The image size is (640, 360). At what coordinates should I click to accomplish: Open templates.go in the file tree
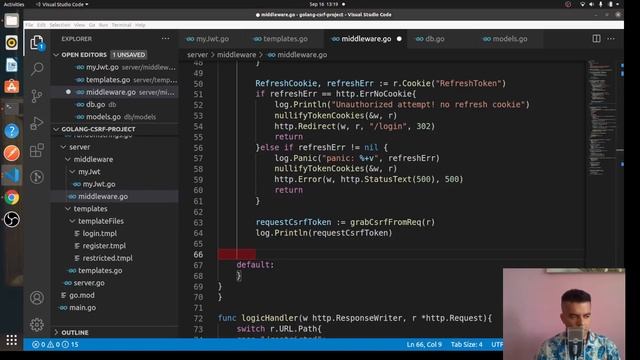[x=100, y=271]
